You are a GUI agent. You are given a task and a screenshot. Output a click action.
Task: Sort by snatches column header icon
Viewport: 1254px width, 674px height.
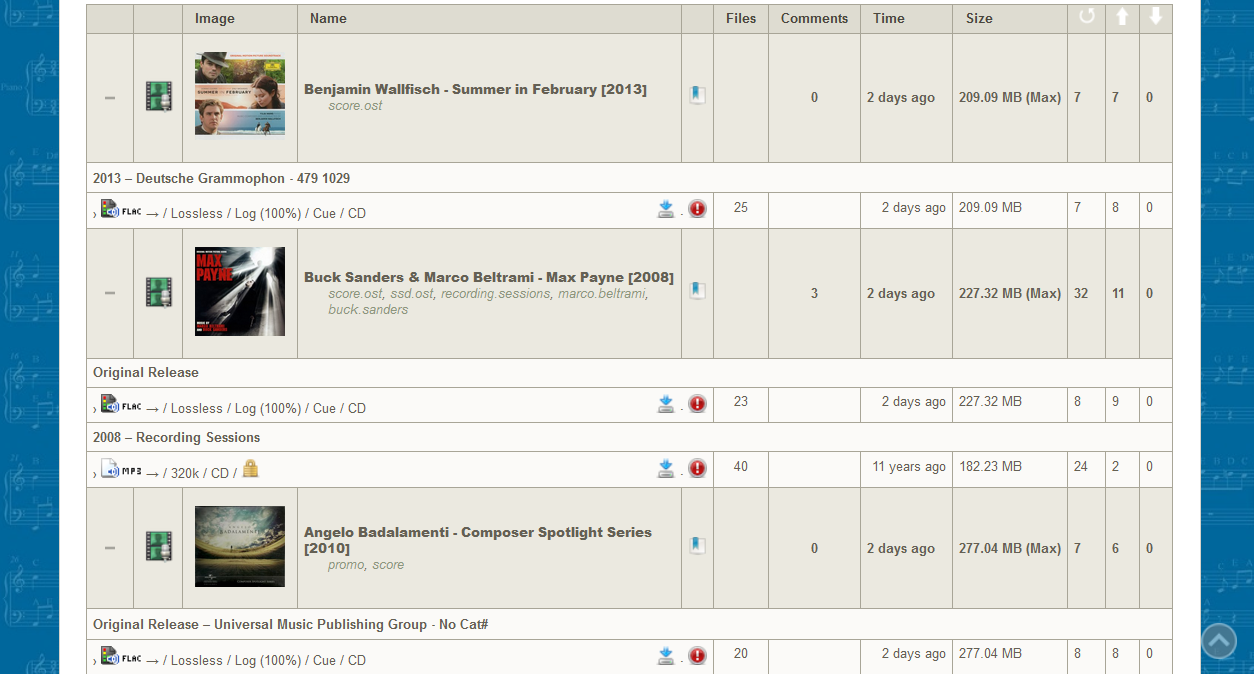point(1087,17)
